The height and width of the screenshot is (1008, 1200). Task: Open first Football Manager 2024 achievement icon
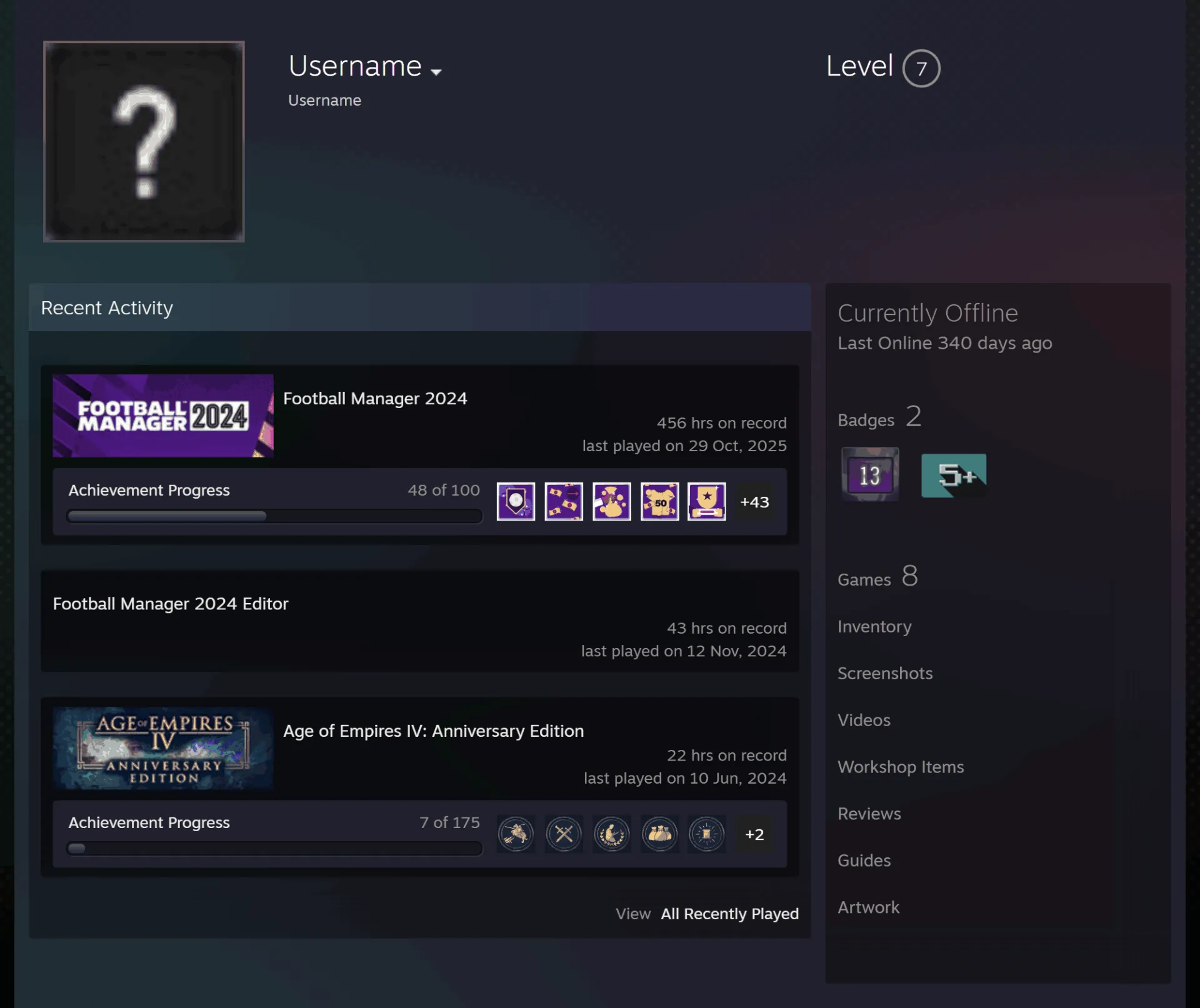[516, 501]
